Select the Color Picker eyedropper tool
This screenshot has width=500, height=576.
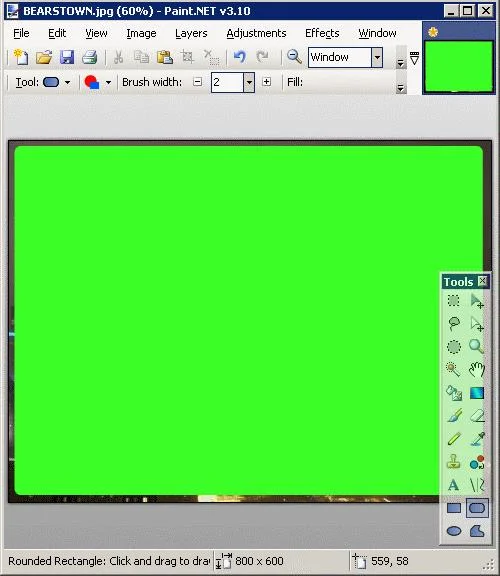(x=477, y=439)
